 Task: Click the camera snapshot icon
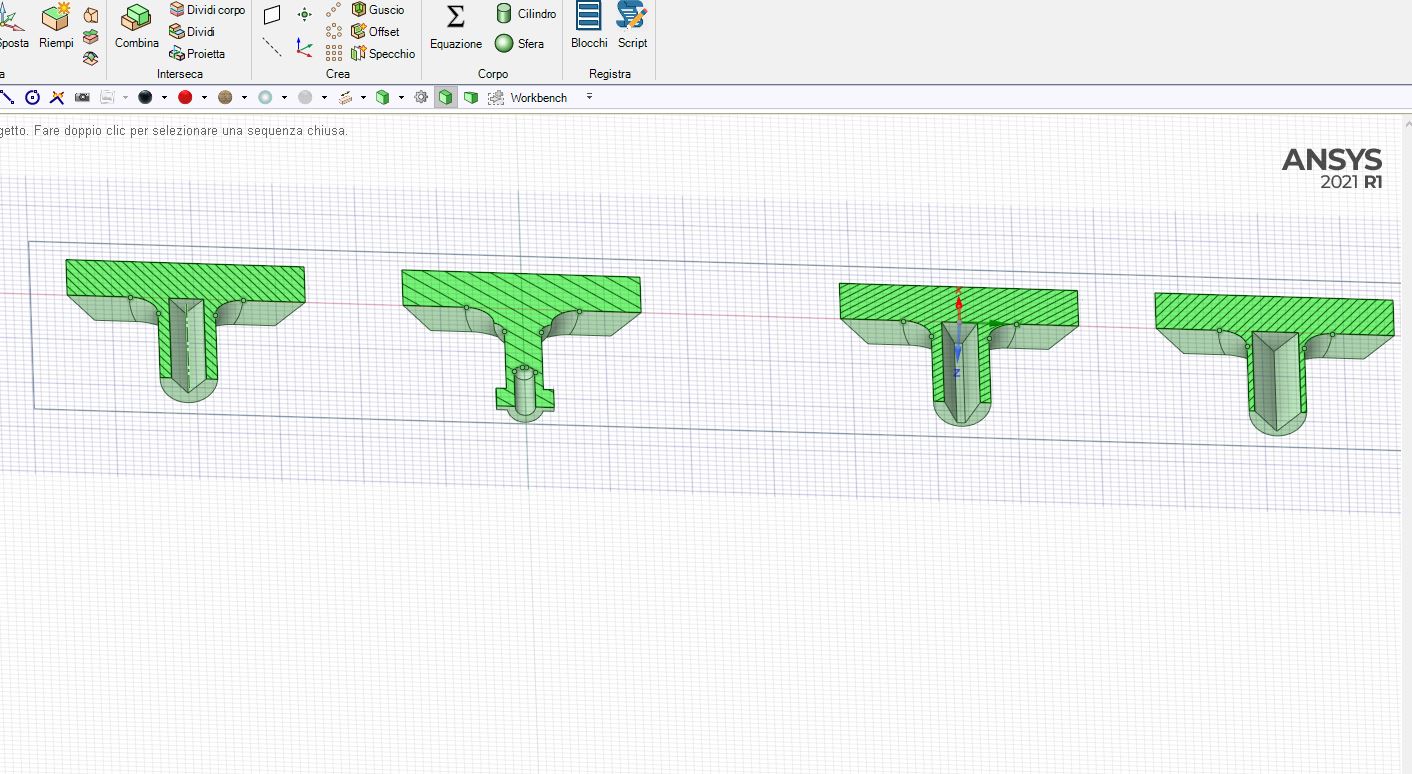click(82, 97)
